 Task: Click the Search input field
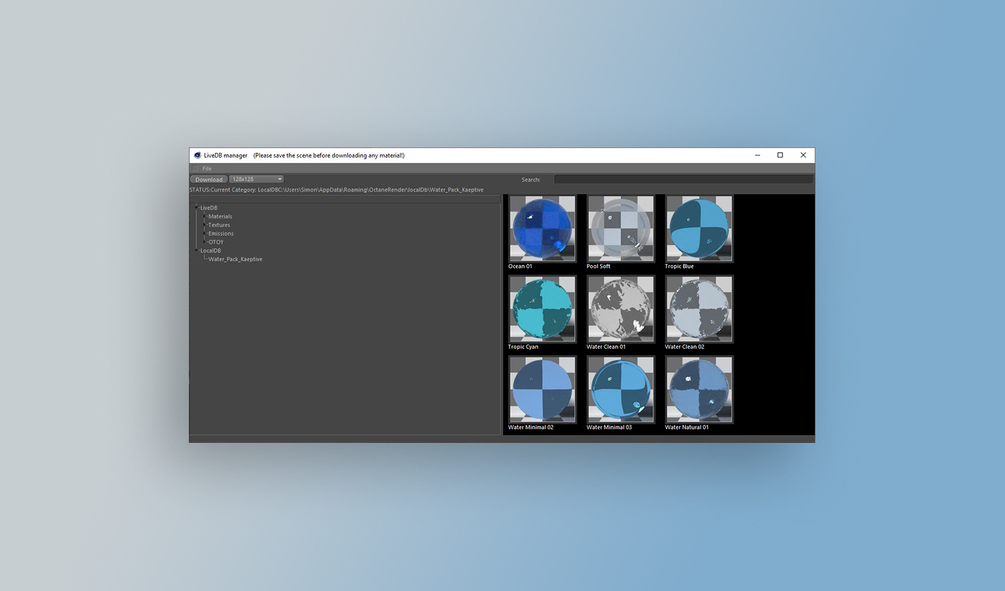coord(683,179)
